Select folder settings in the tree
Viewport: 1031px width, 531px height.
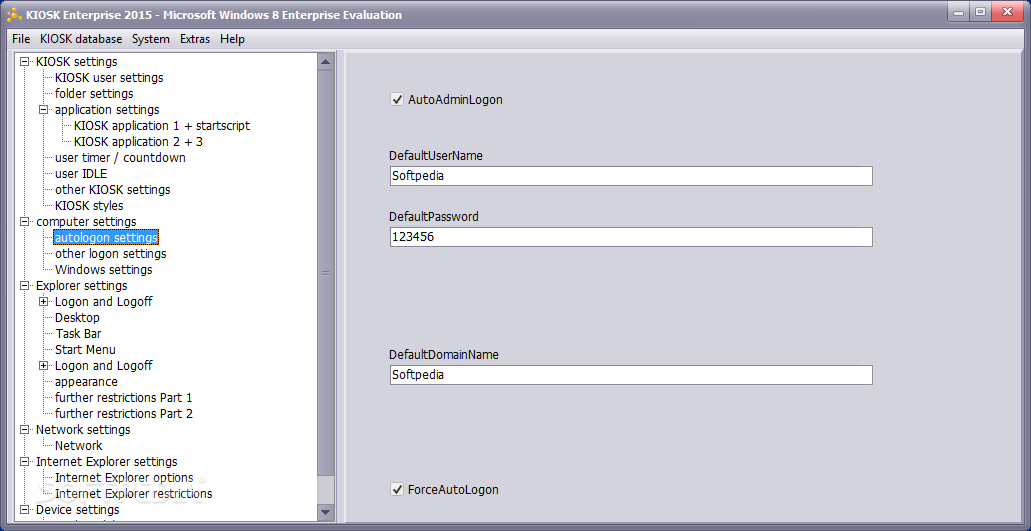(x=94, y=94)
